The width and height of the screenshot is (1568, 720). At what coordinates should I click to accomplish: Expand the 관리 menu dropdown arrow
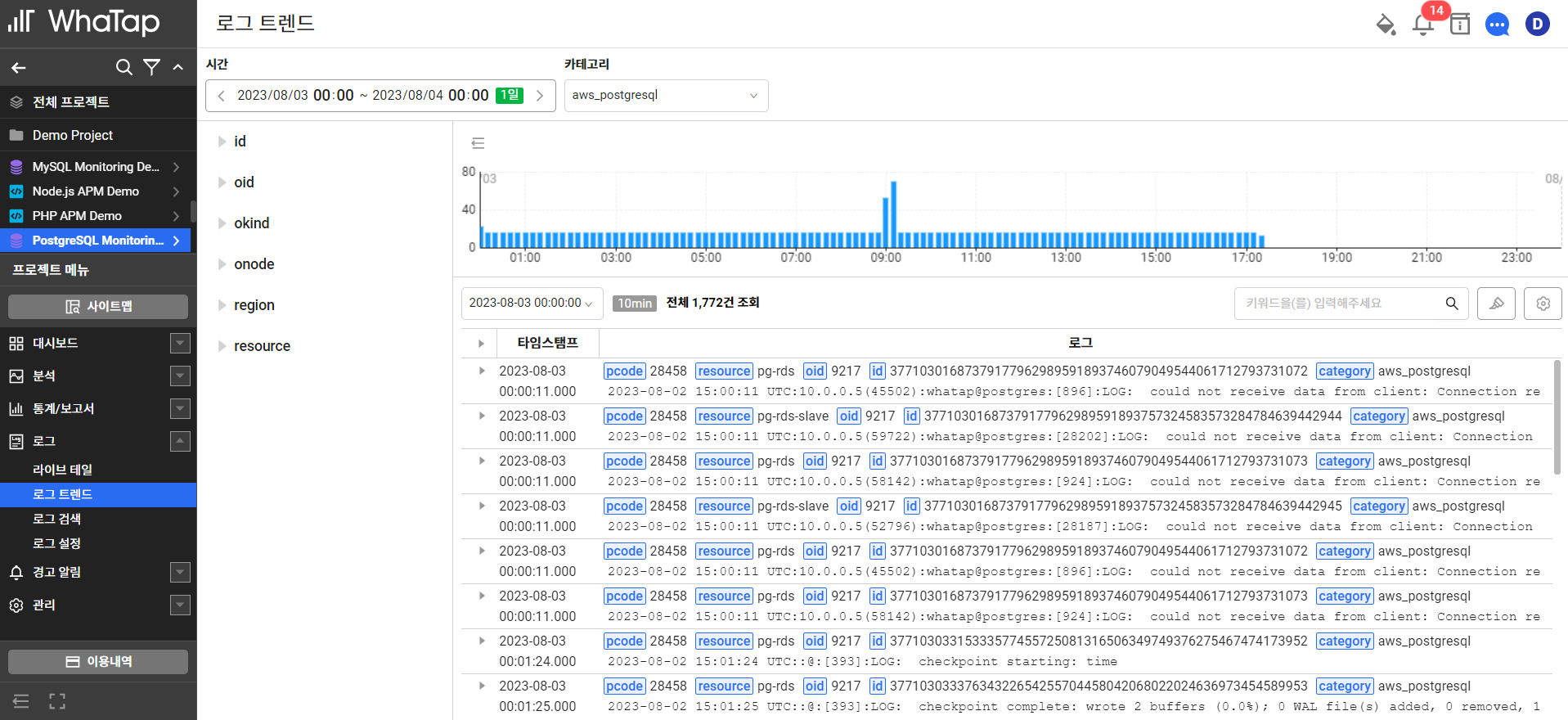pyautogui.click(x=180, y=605)
